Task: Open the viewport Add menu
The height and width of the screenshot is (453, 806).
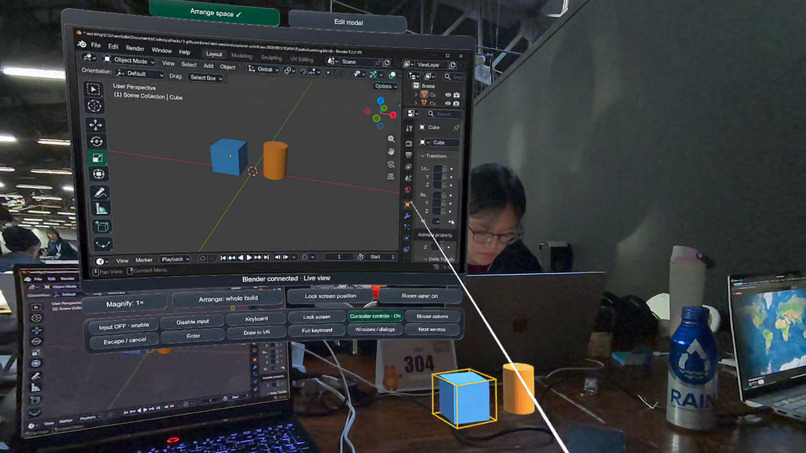Action: (208, 66)
